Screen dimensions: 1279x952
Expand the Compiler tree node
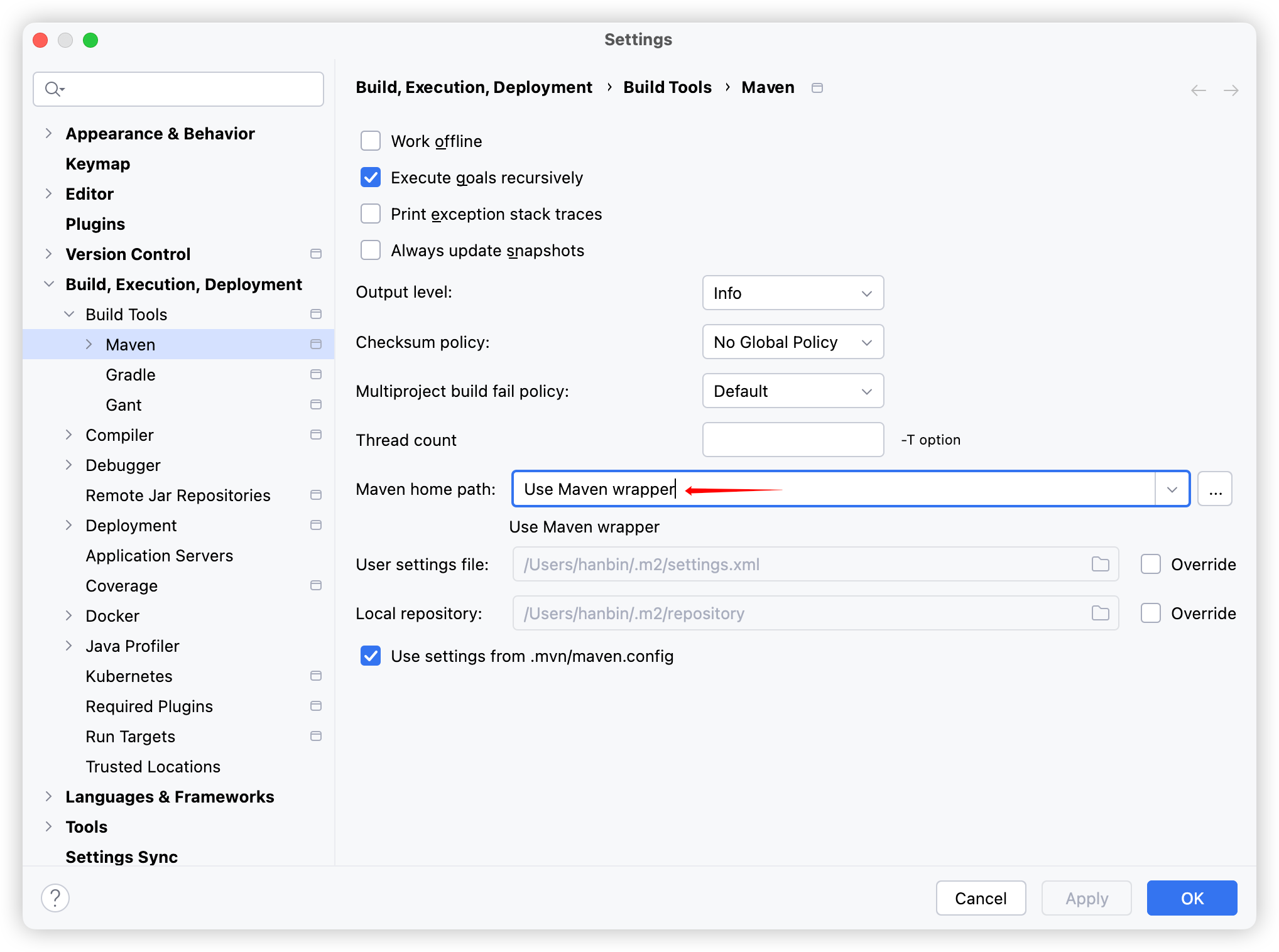(x=69, y=435)
